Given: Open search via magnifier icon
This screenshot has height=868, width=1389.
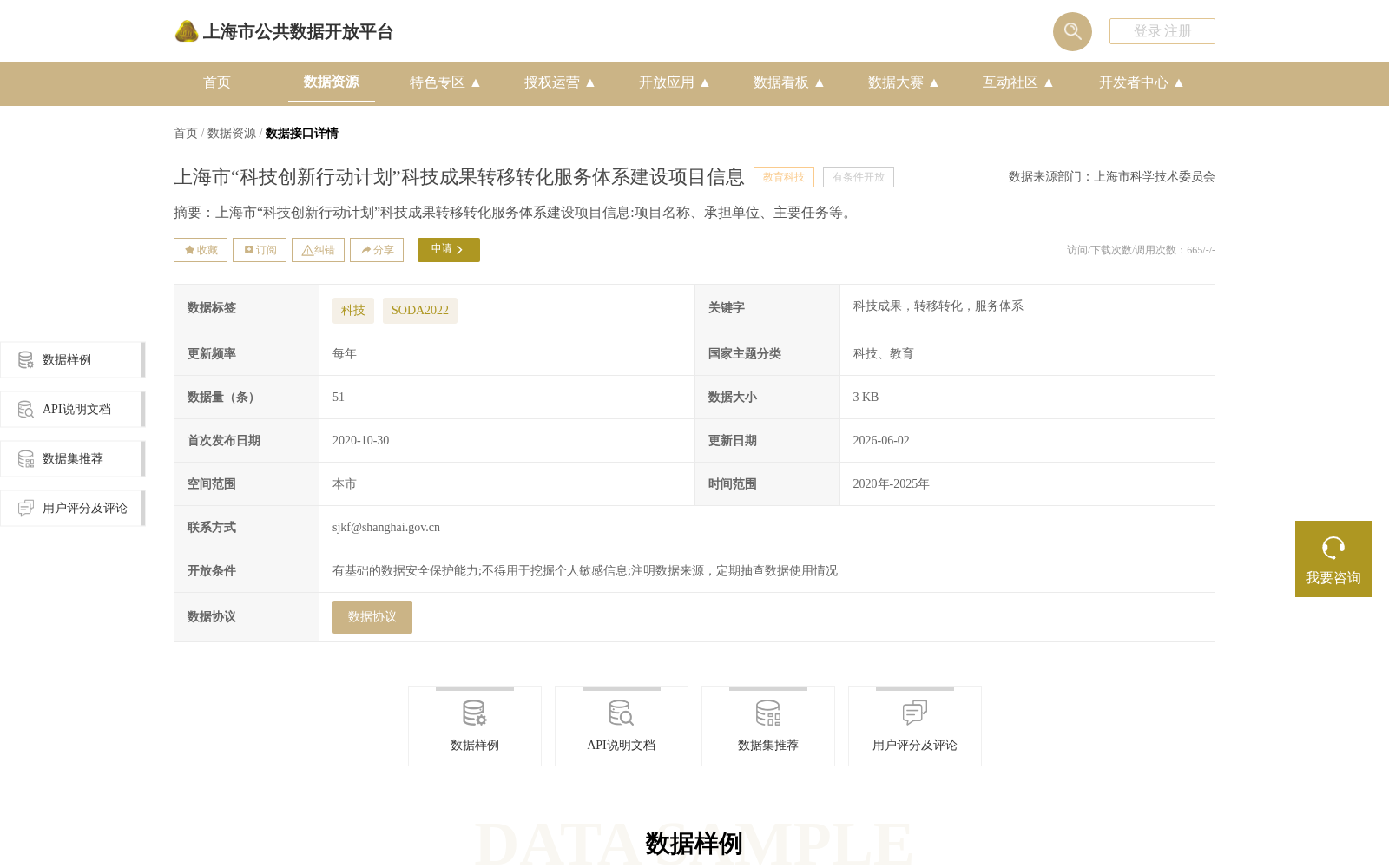Looking at the screenshot, I should 1072,31.
